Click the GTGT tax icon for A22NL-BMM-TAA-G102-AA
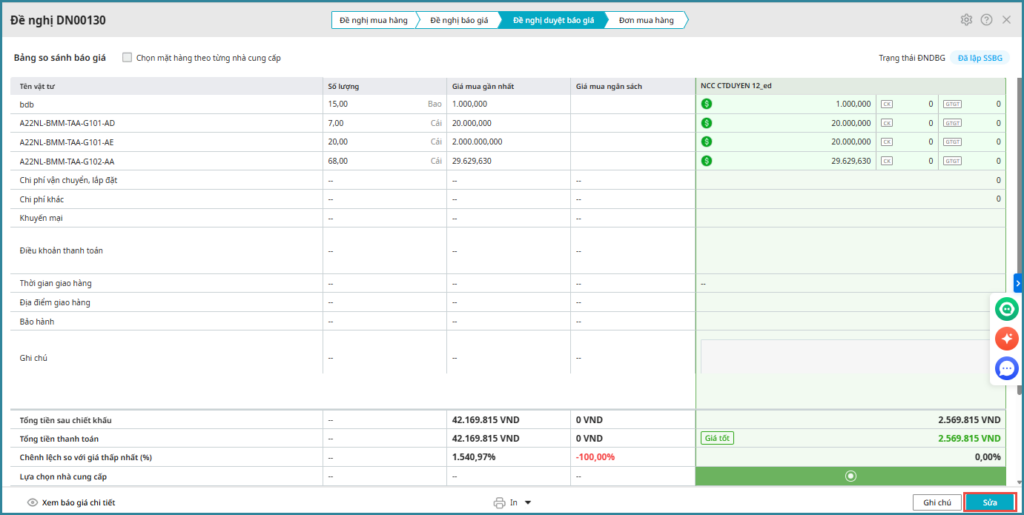1024x515 pixels. click(x=951, y=161)
